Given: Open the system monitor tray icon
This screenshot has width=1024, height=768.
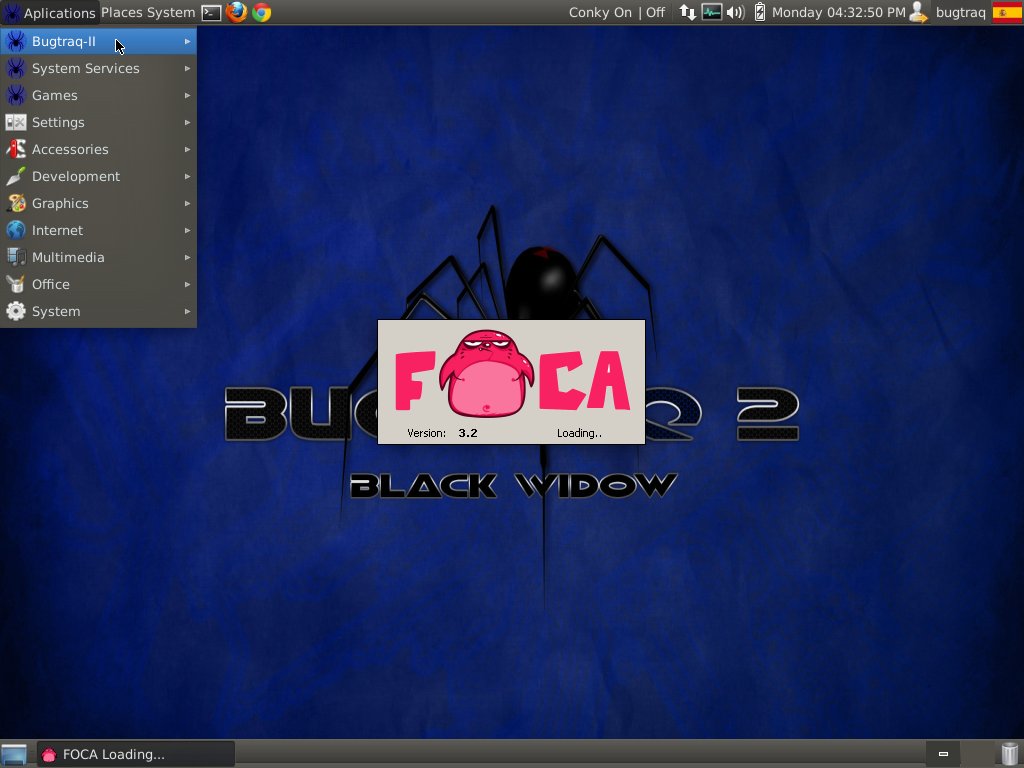Looking at the screenshot, I should (x=711, y=12).
